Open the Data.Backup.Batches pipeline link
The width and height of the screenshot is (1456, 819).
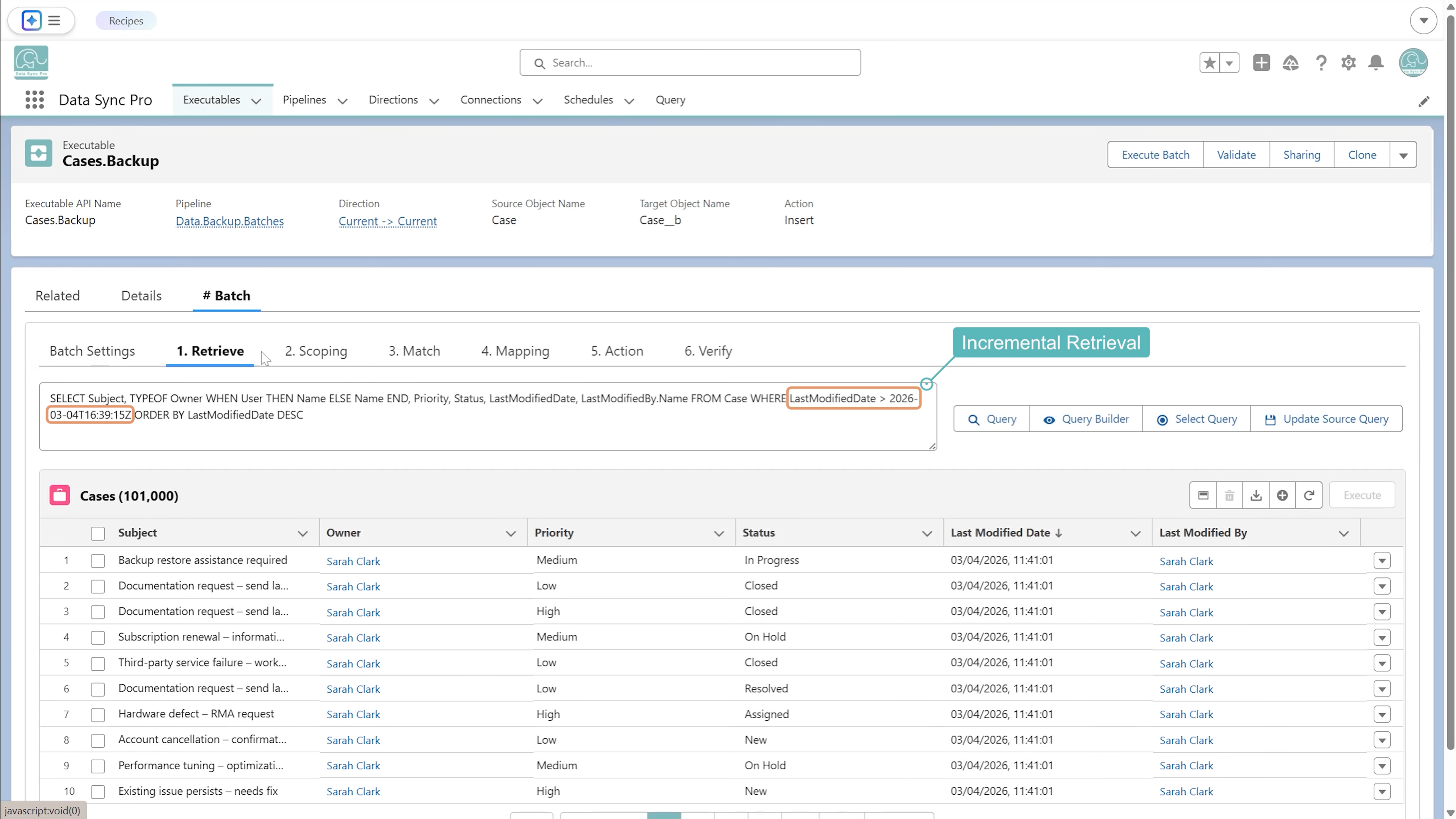(x=229, y=221)
